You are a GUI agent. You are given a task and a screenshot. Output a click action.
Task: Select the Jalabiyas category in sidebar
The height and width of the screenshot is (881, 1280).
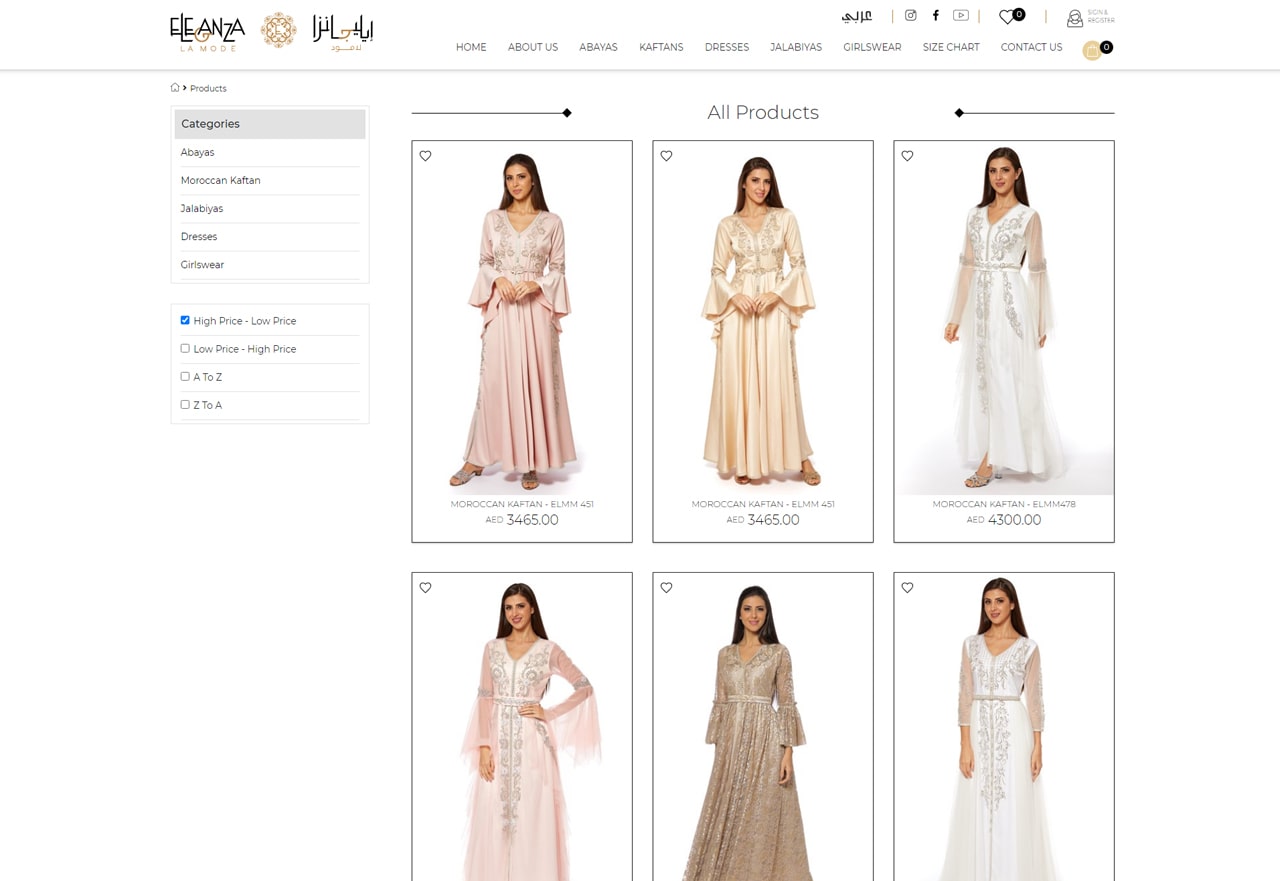(x=201, y=208)
